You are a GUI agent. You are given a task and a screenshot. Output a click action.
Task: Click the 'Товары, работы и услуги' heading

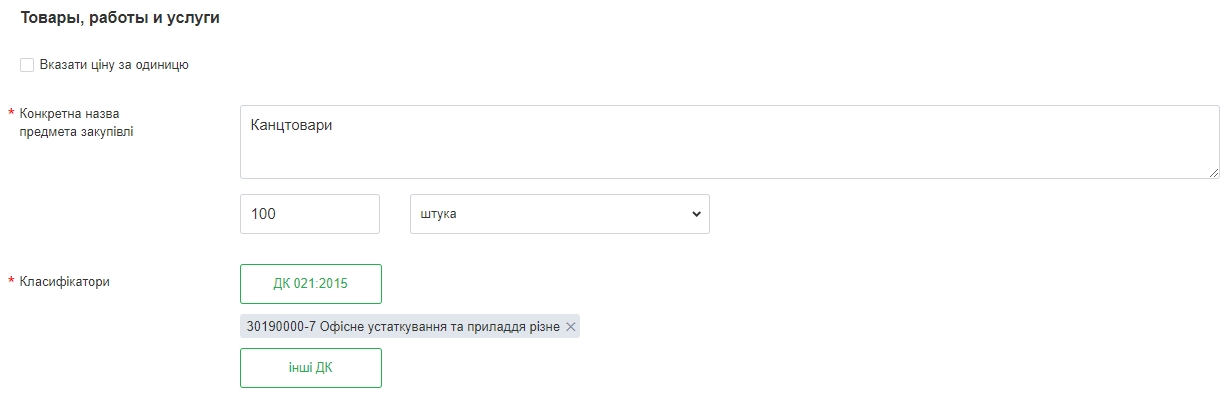(x=120, y=18)
